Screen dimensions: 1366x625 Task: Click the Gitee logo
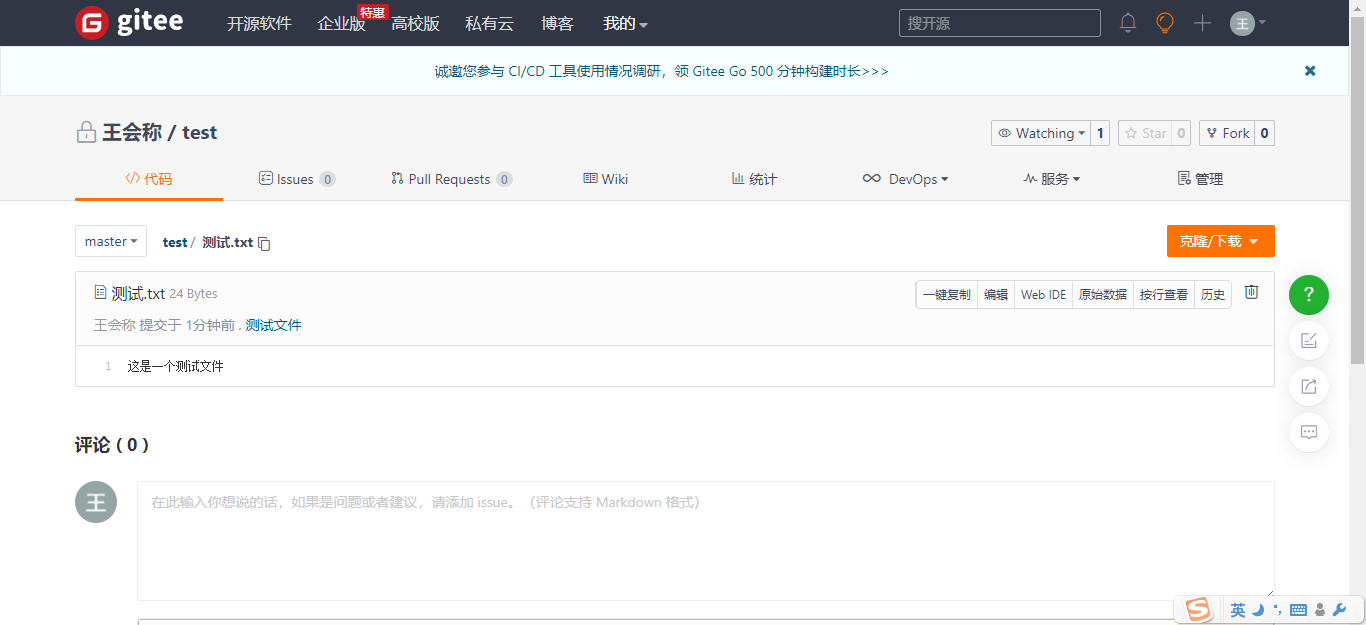tap(129, 22)
